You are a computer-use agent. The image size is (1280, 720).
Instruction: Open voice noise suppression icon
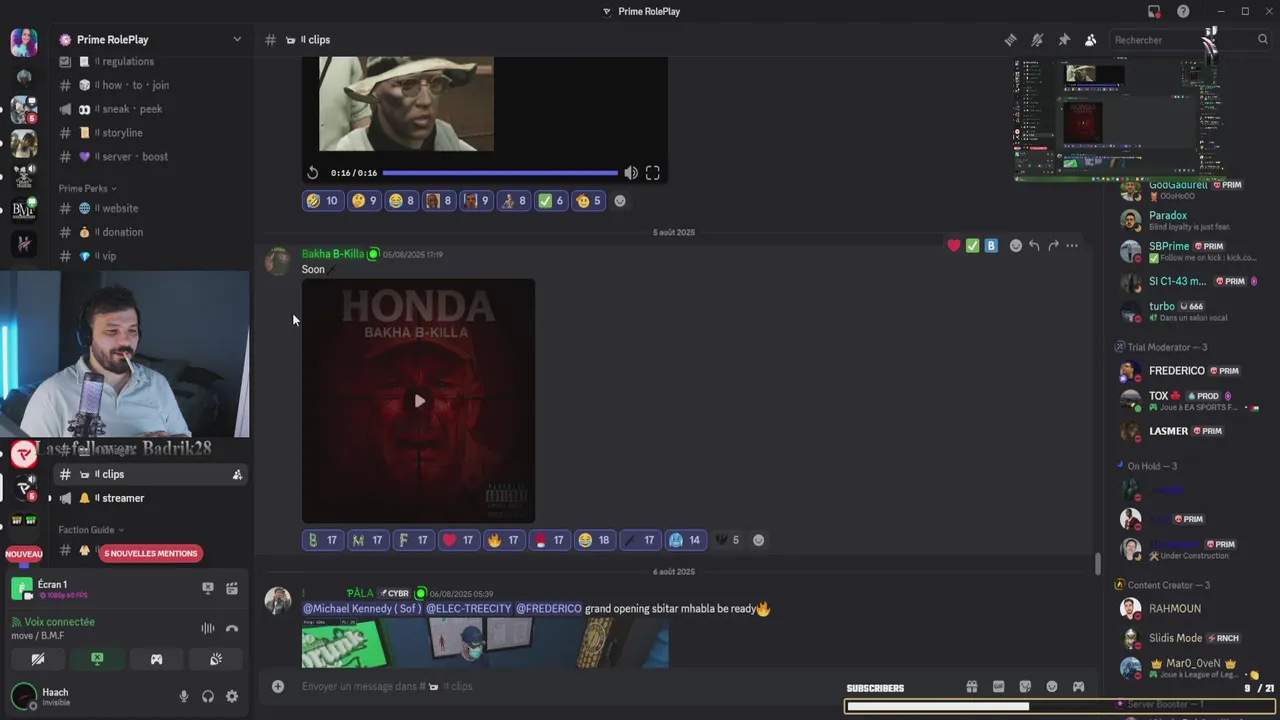point(208,629)
